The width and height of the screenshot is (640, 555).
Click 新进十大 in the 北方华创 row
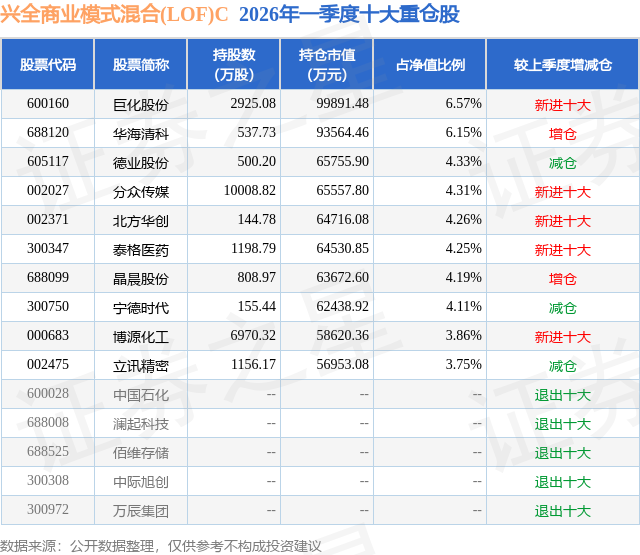coord(563,221)
